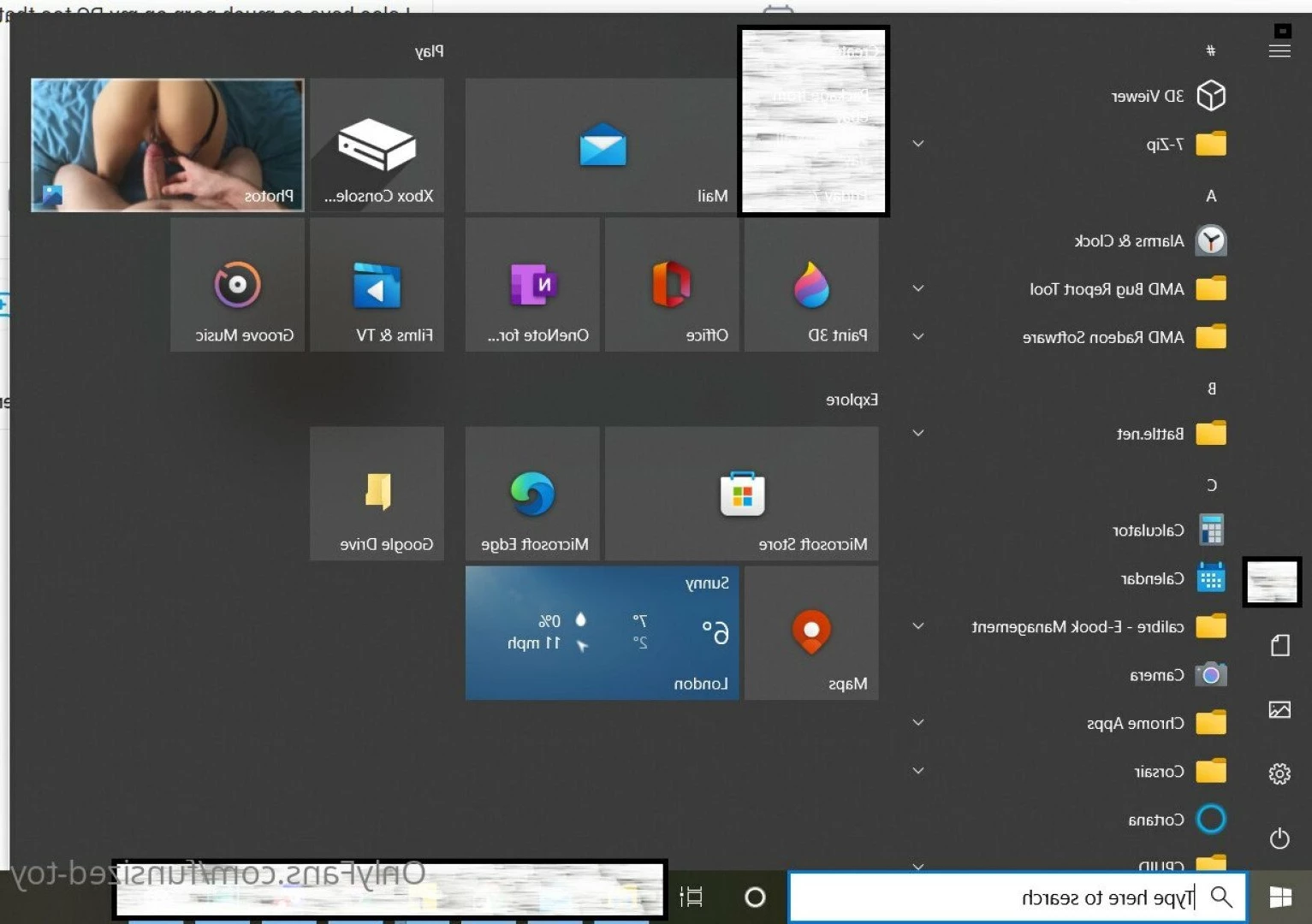Expand AMD Bug Report Tool chevron
This screenshot has height=924, width=1312.
pos(918,288)
